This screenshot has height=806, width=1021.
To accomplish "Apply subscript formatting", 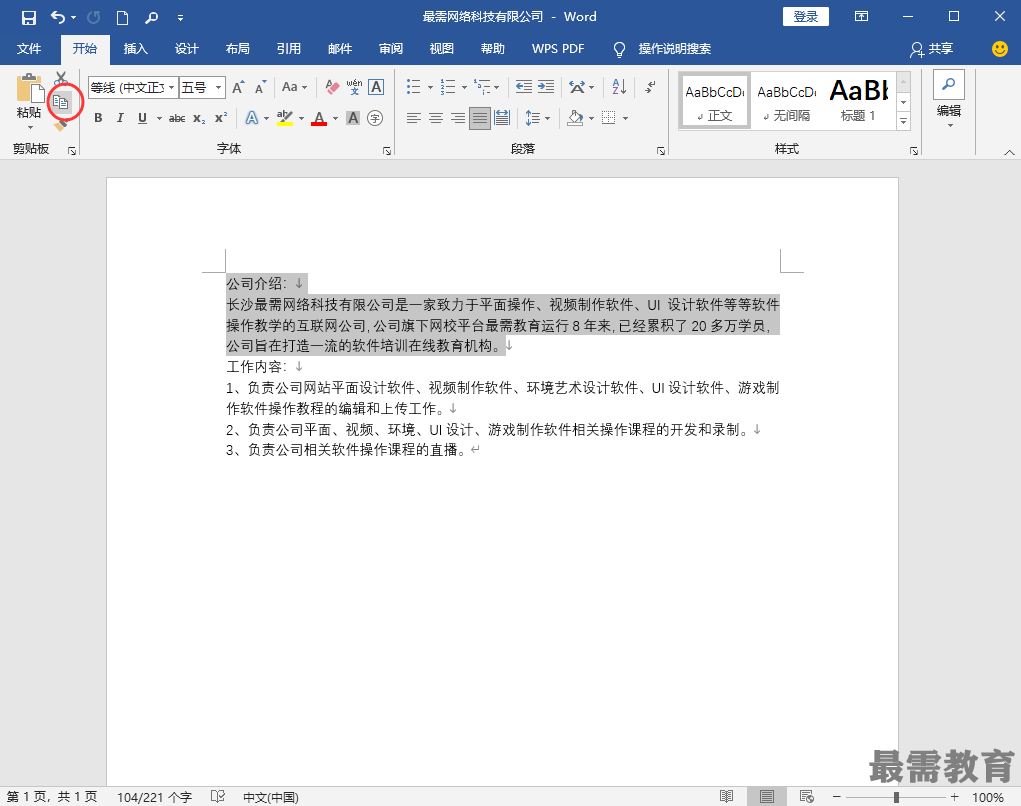I will coord(199,118).
